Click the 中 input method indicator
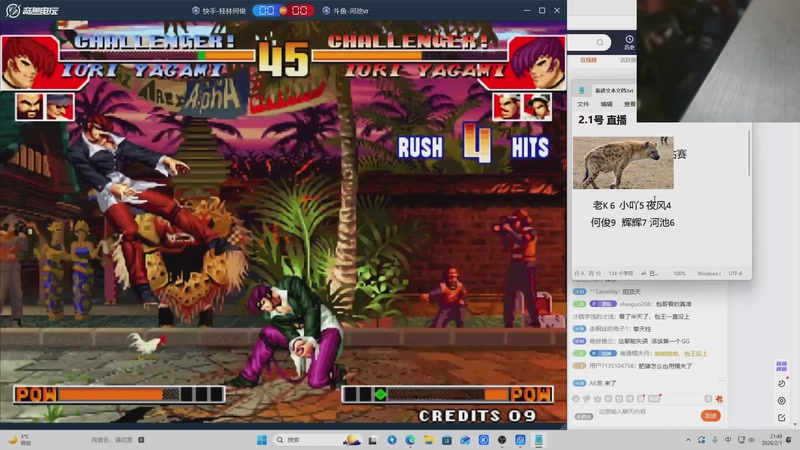Image resolution: width=800 pixels, height=450 pixels. click(728, 440)
